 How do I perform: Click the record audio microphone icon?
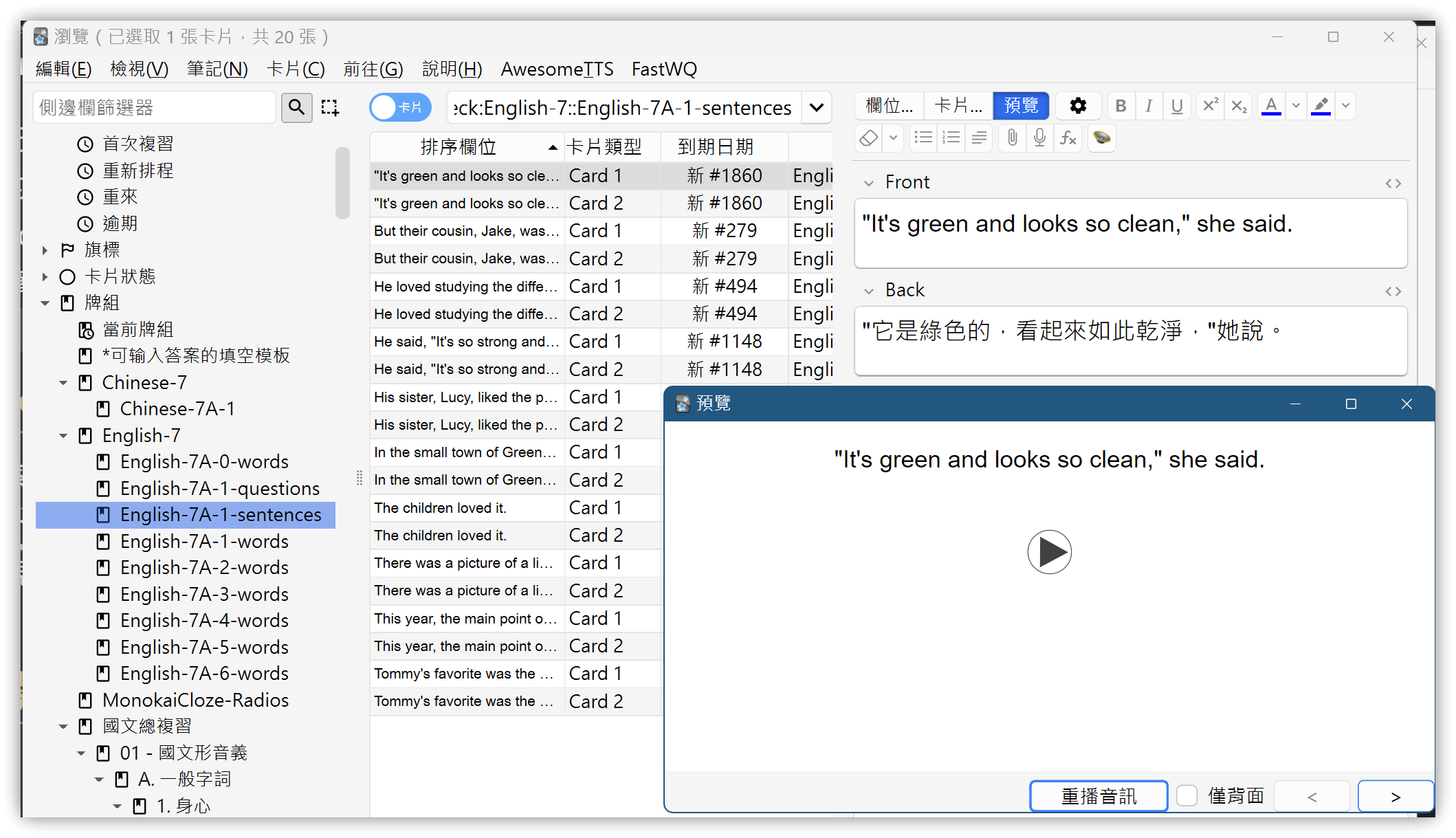1039,138
